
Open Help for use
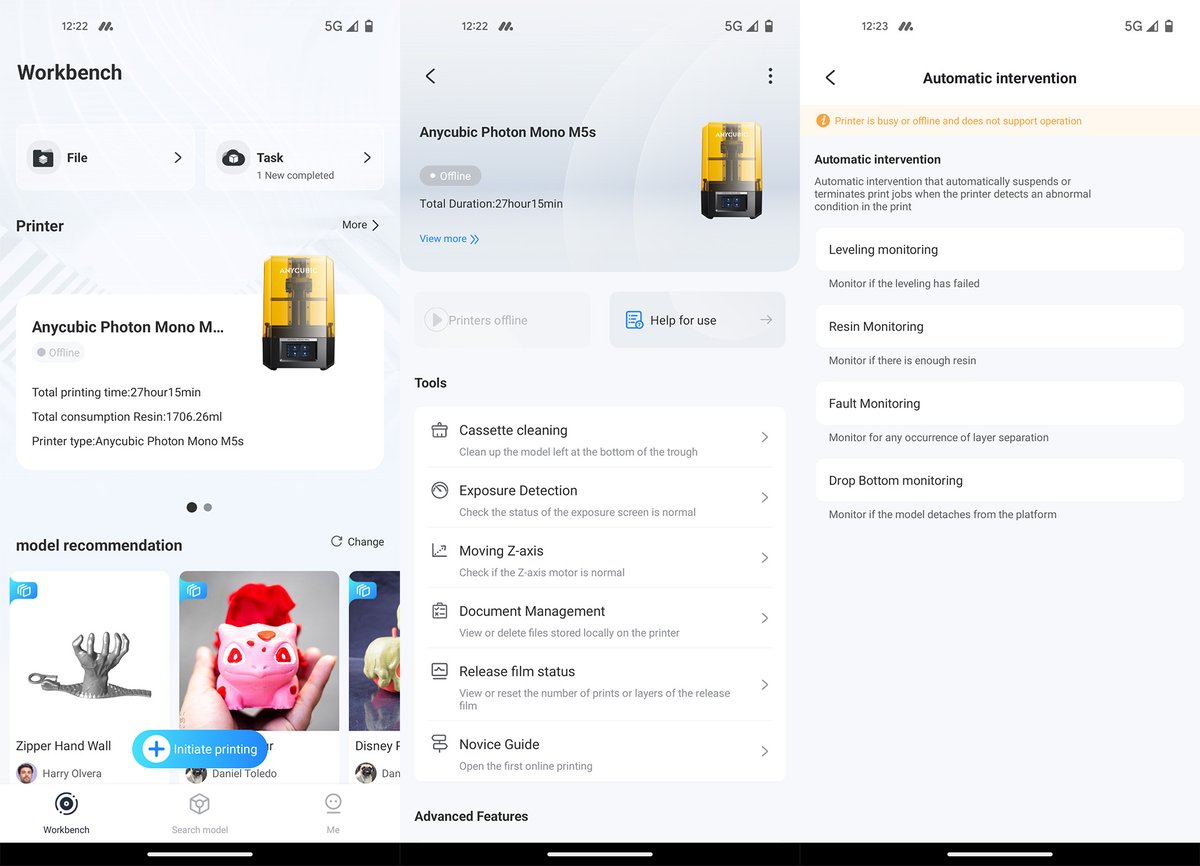[x=697, y=320]
